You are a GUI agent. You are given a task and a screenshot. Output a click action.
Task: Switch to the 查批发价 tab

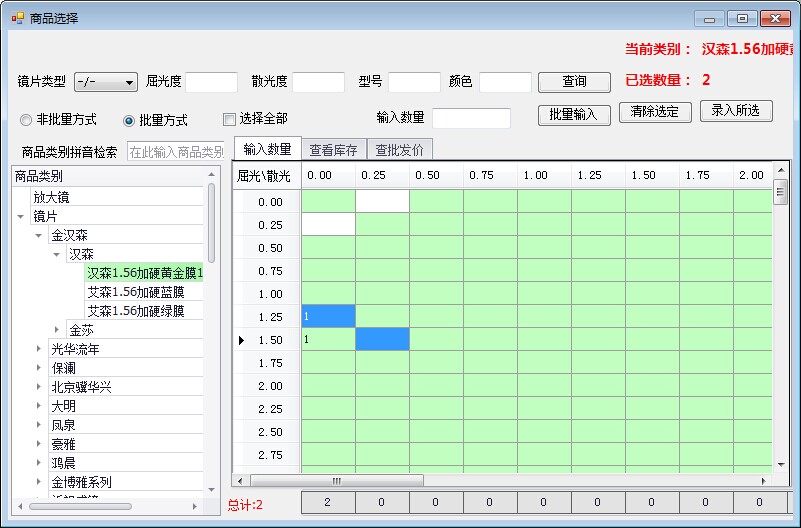pos(400,150)
